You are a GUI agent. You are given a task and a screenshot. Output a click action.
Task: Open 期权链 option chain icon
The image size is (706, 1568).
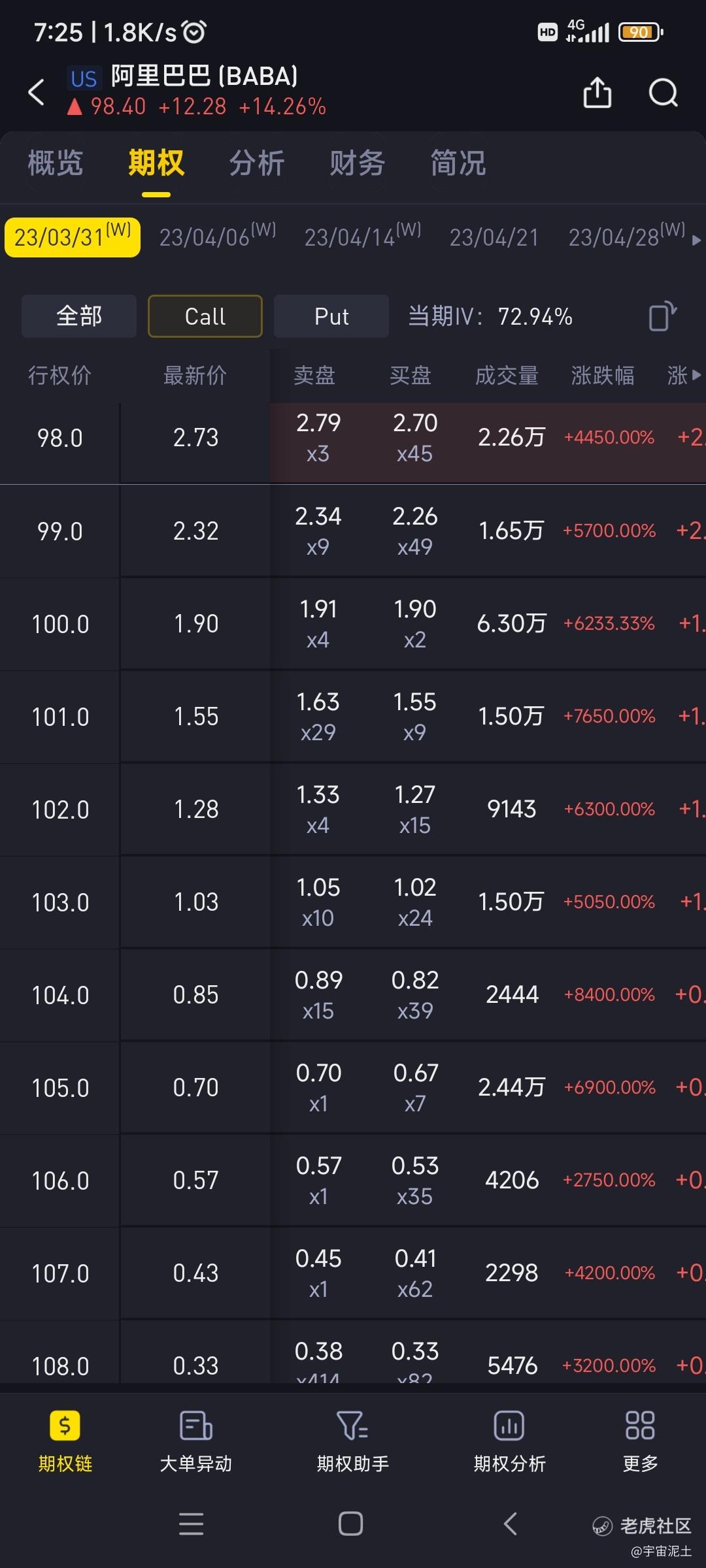point(65,1426)
